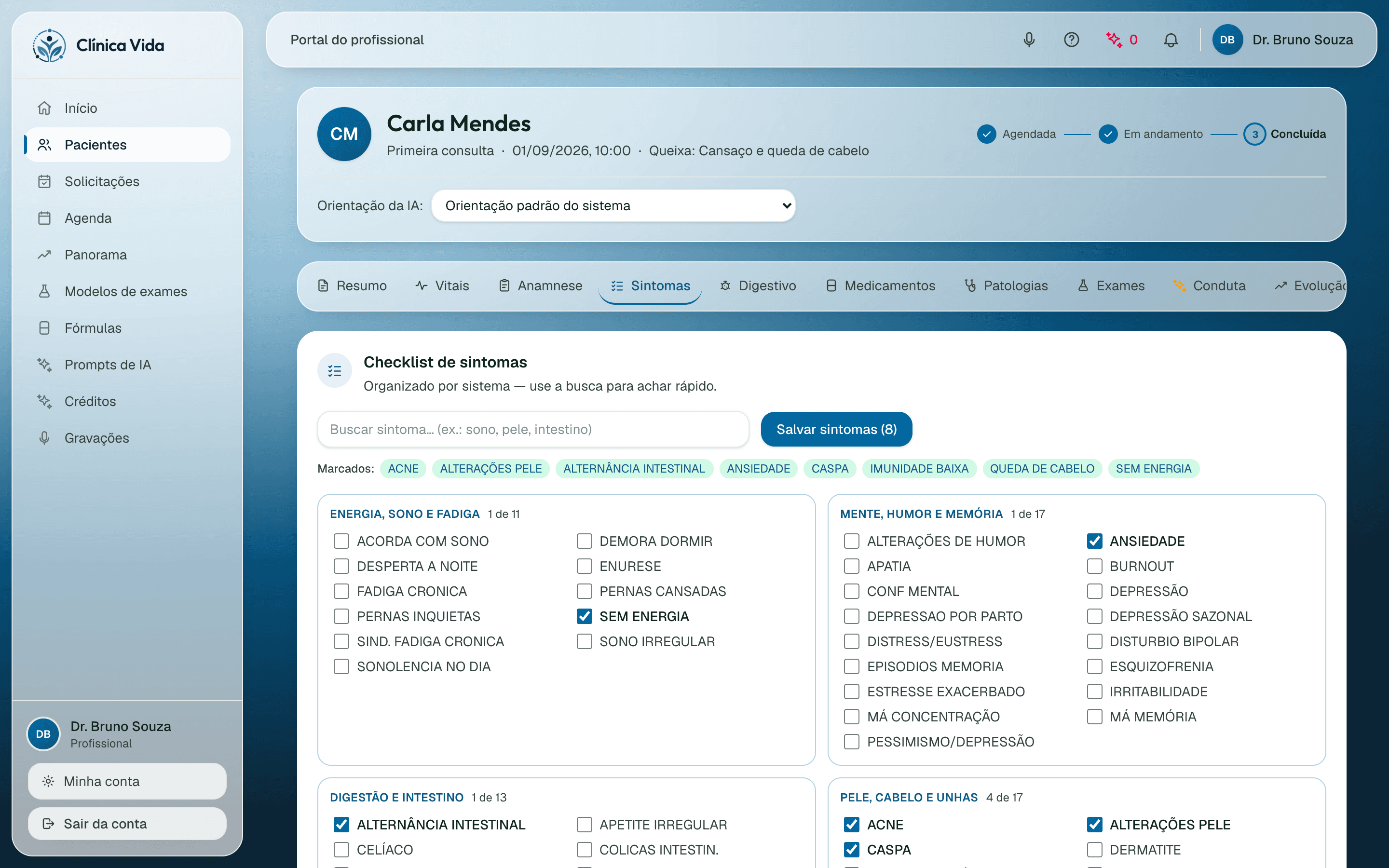Click the Início home icon
The width and height of the screenshot is (1389, 868).
[x=44, y=108]
